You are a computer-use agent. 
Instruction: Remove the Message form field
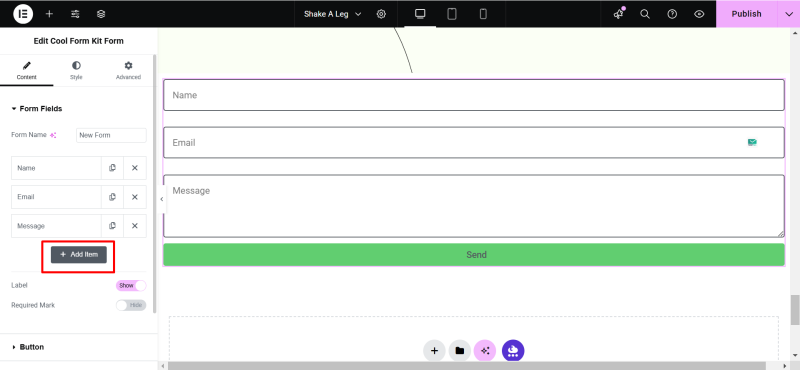(135, 226)
